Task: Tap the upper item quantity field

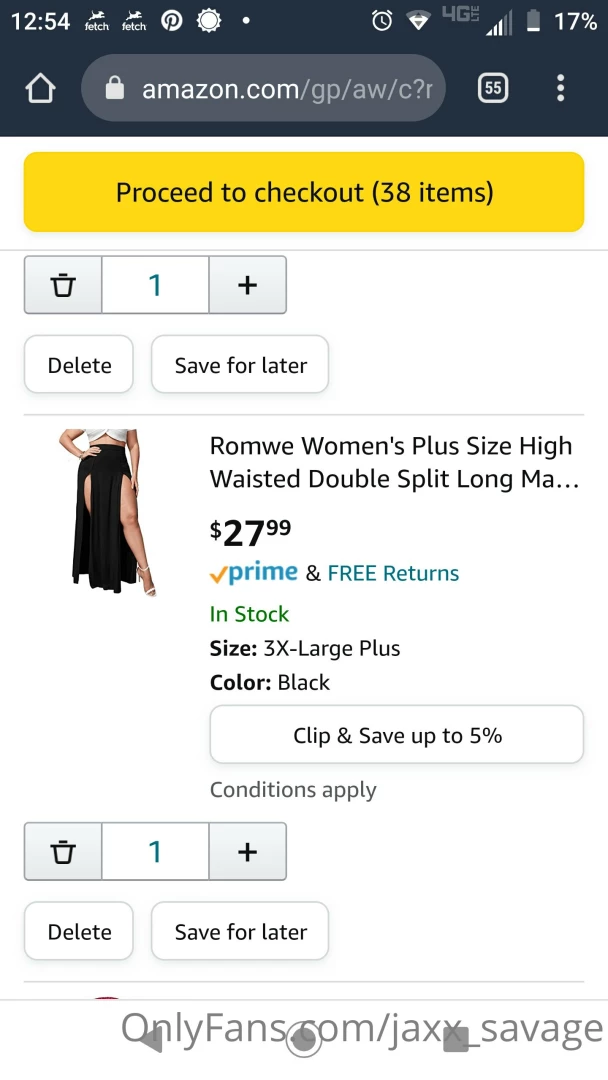Action: click(155, 285)
